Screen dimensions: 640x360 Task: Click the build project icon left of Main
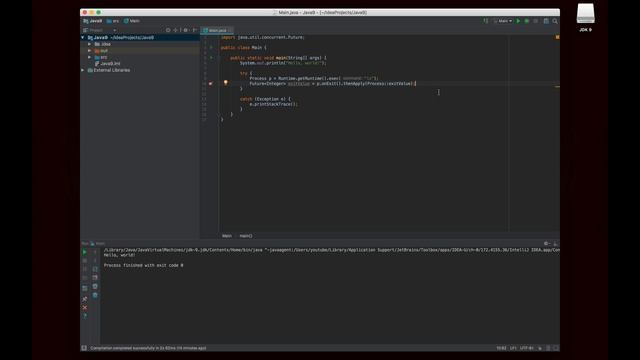[x=486, y=21]
